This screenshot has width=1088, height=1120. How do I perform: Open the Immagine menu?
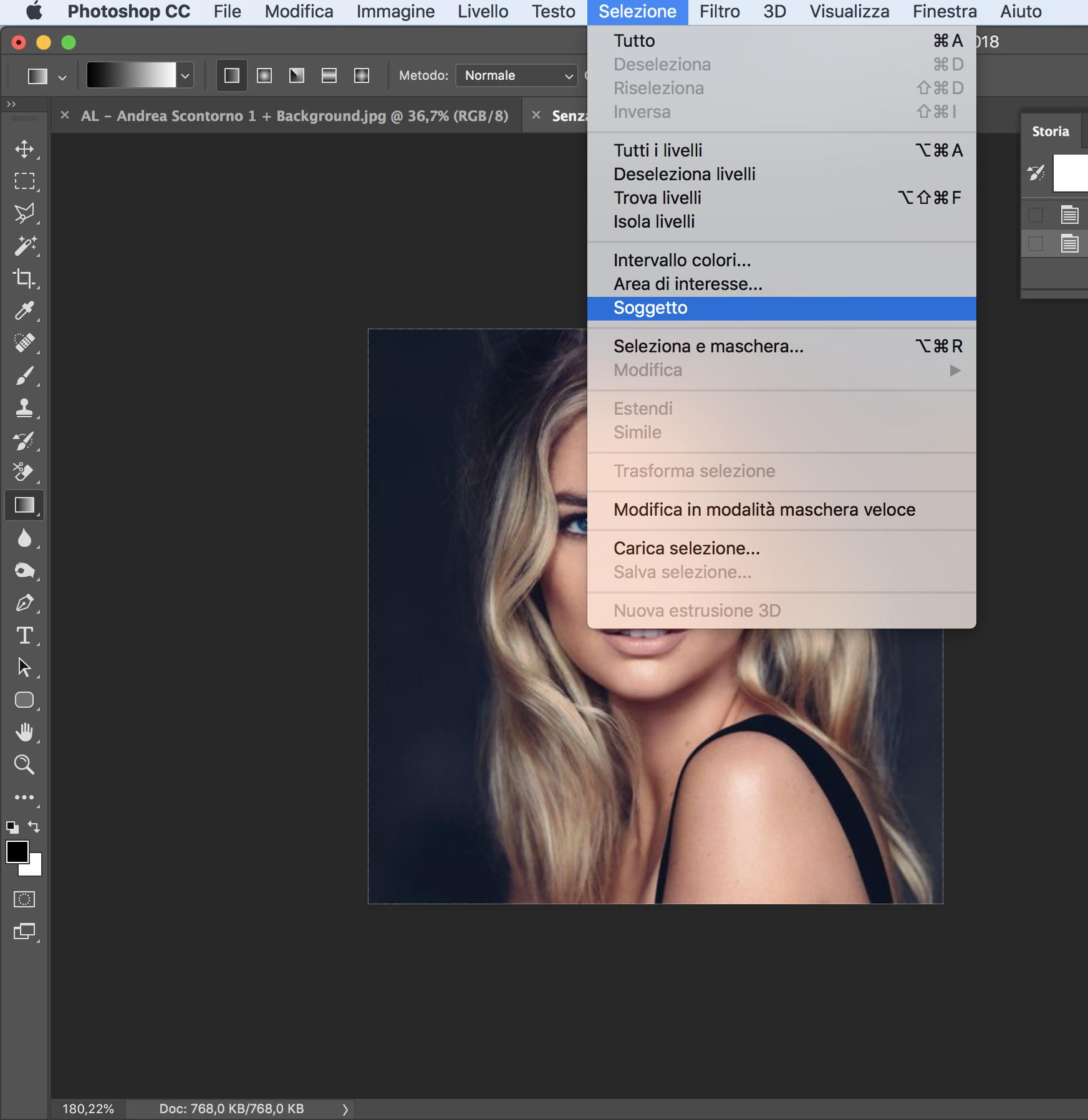(395, 12)
